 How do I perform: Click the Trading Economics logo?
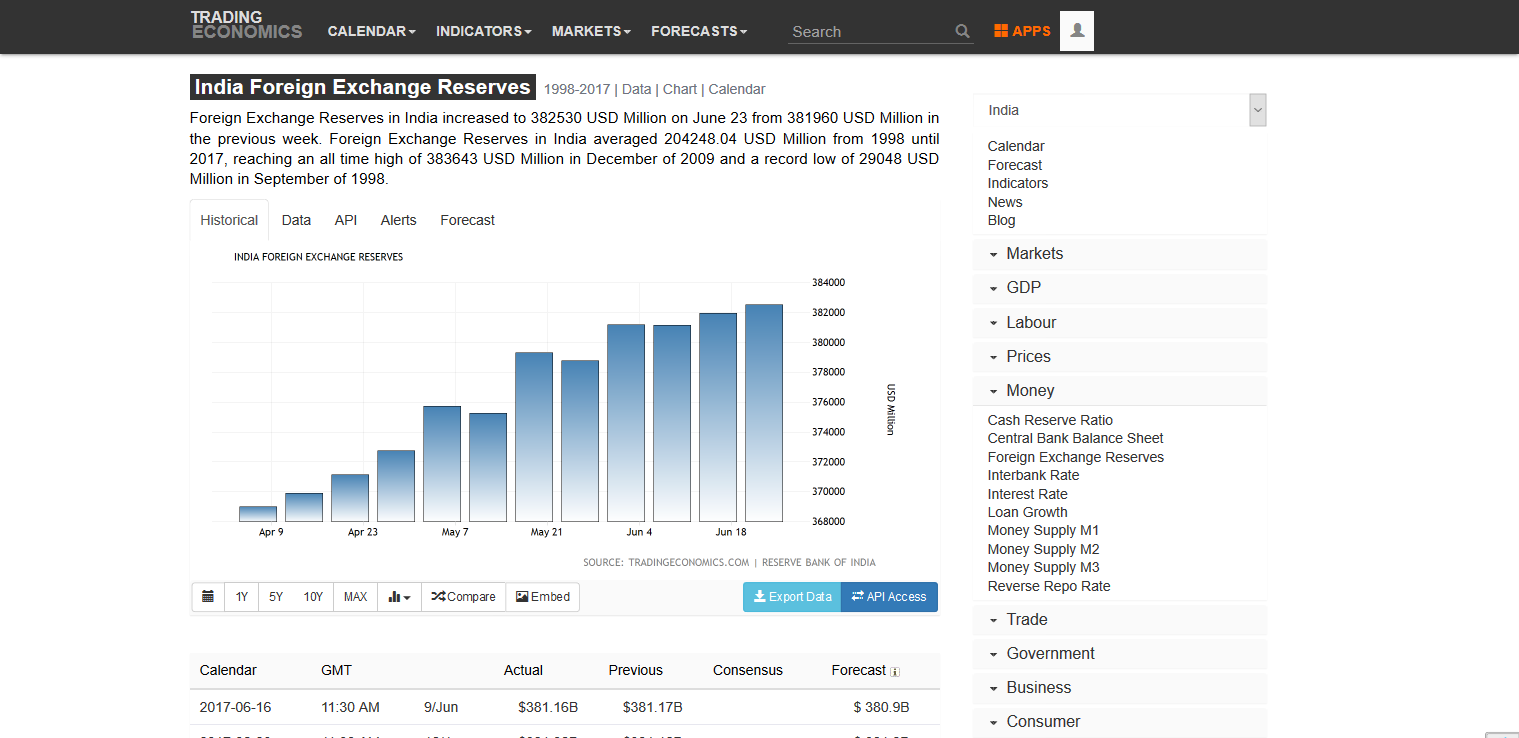[x=246, y=25]
